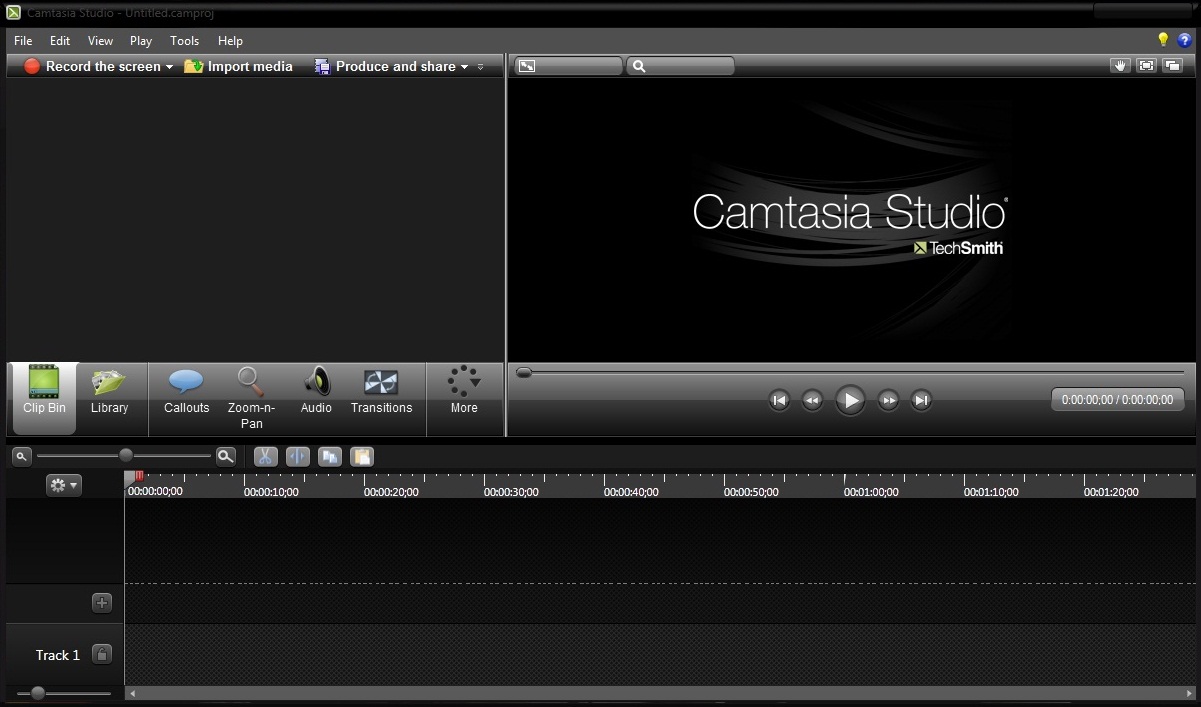Jump to previous clip button
The height and width of the screenshot is (707, 1201).
[x=779, y=401]
